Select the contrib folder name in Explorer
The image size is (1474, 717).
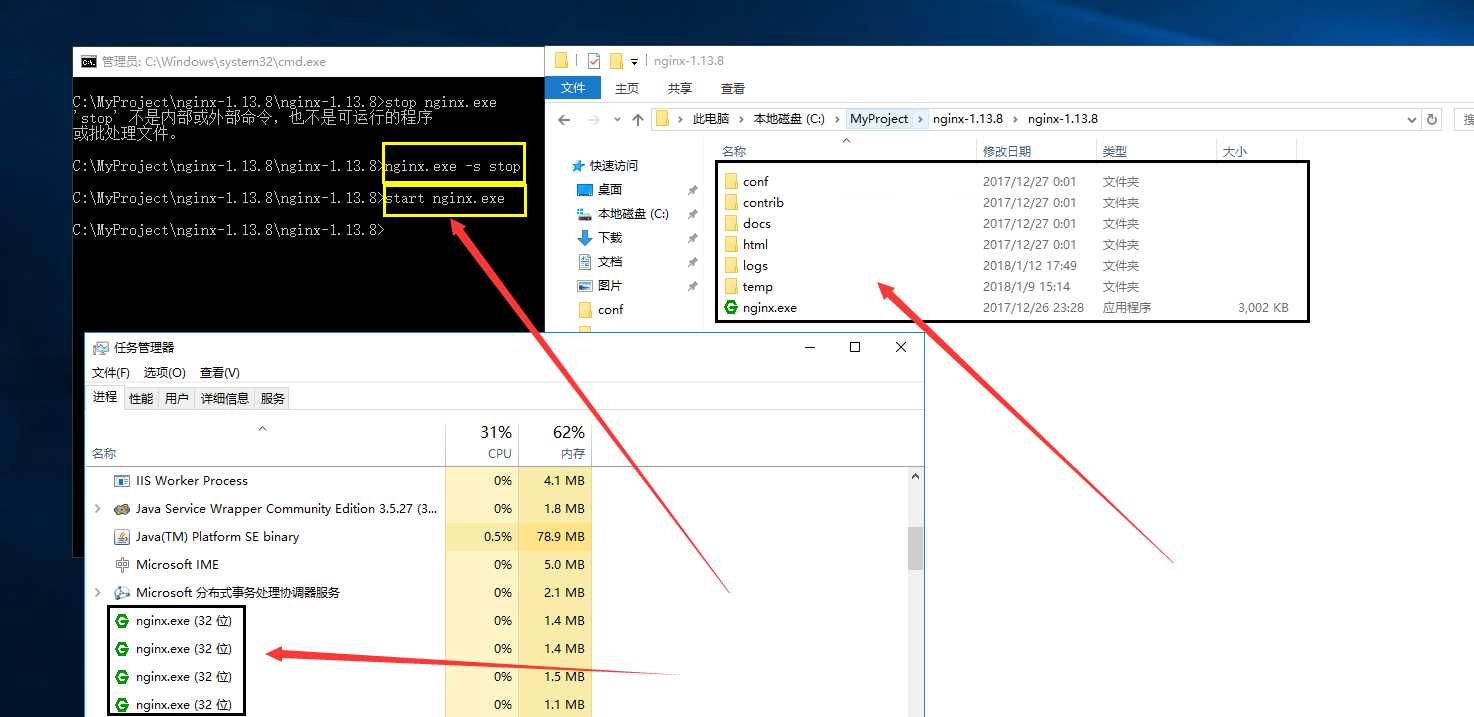763,203
